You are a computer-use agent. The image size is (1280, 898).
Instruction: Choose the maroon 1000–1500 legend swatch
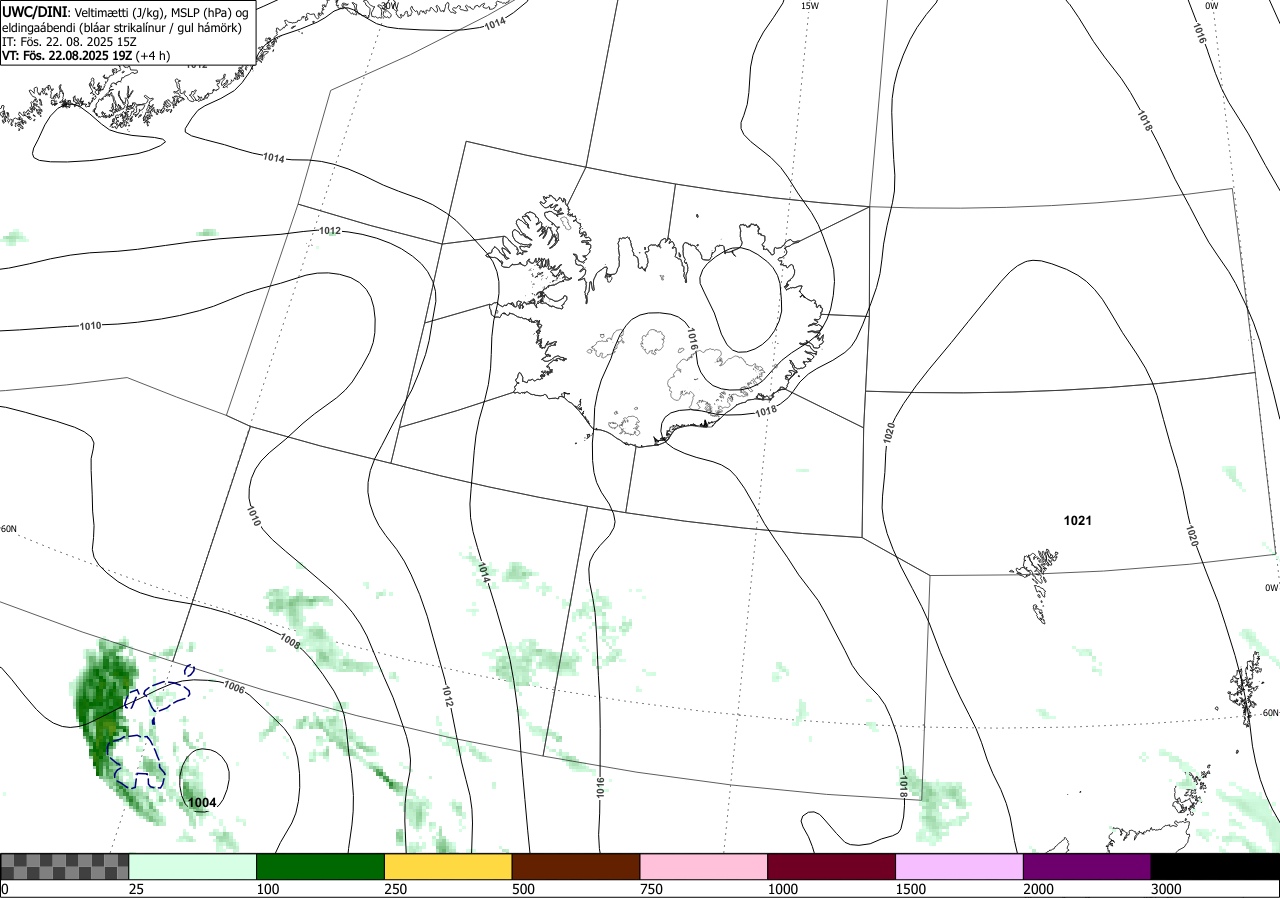click(832, 866)
